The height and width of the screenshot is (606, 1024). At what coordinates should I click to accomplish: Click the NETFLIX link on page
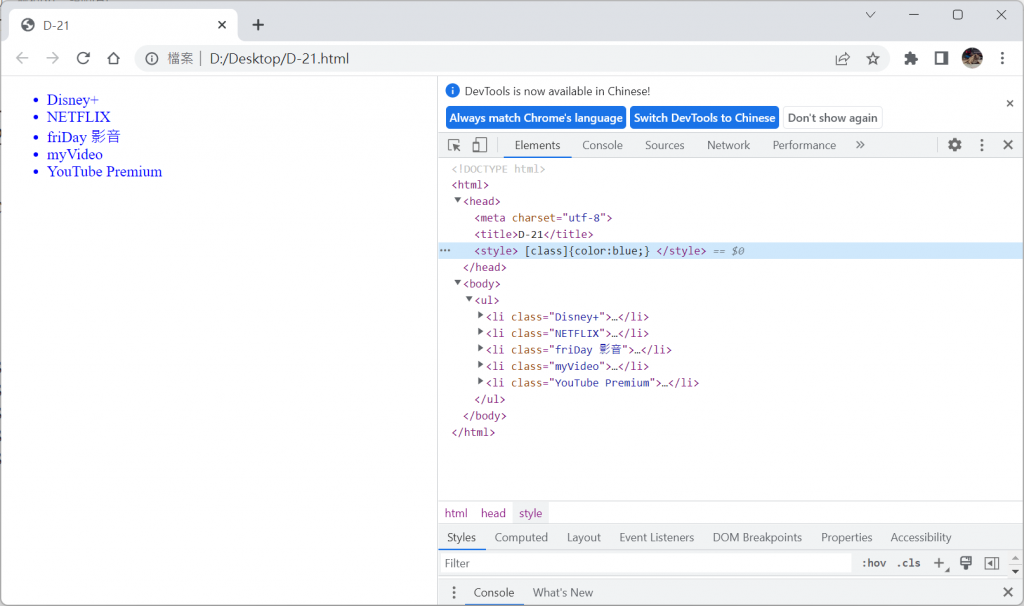point(78,117)
